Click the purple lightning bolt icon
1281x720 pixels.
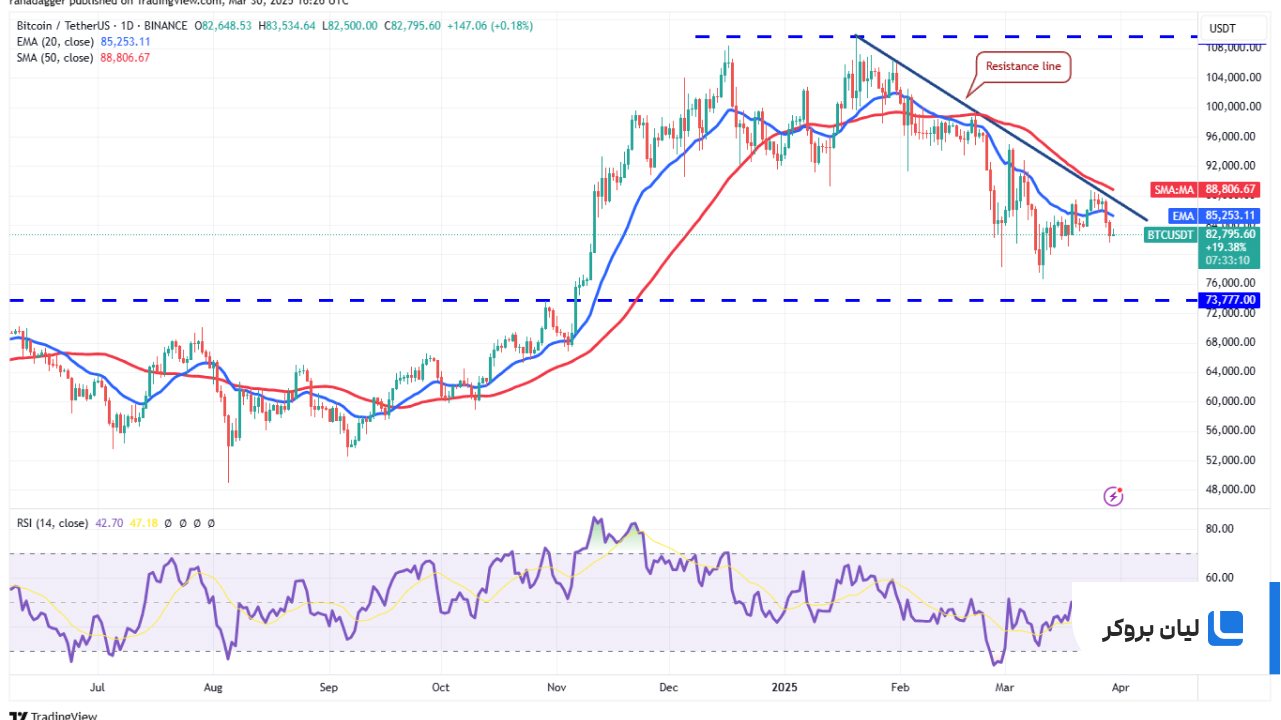point(1114,496)
